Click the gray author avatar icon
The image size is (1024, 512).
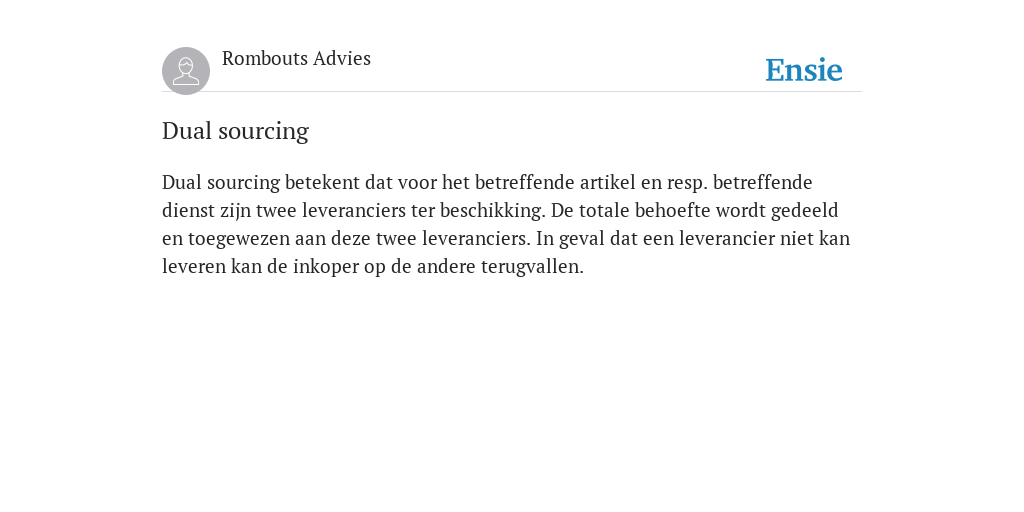coord(186,71)
